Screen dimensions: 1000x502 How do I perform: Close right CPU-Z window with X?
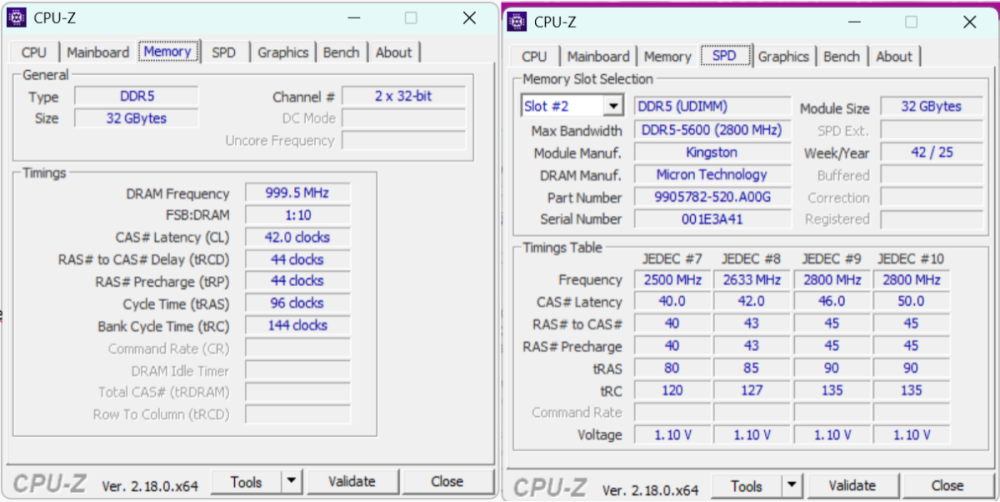(970, 22)
